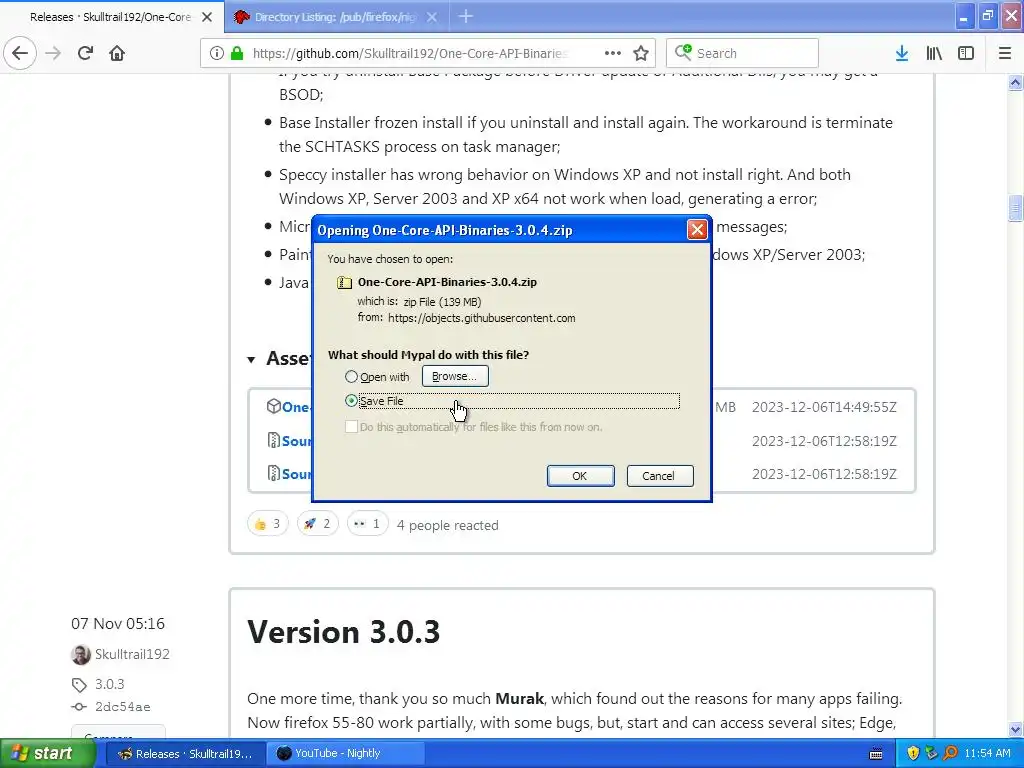Show site information icon in address bar
This screenshot has height=768, width=1024.
pyautogui.click(x=217, y=53)
